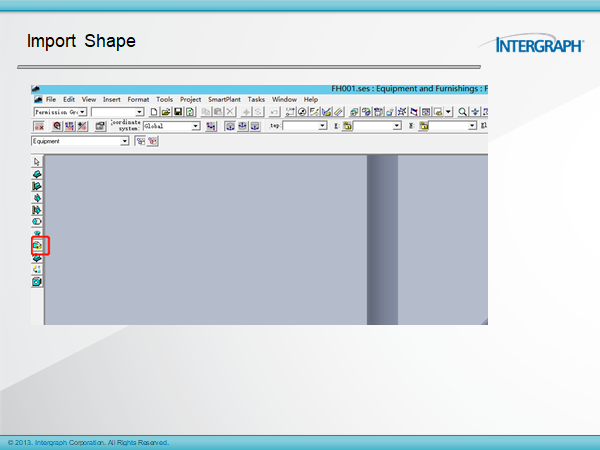Image resolution: width=600 pixels, height=450 pixels.
Task: Click the Place Equipment icon below the Select arrow
Action: (37, 174)
